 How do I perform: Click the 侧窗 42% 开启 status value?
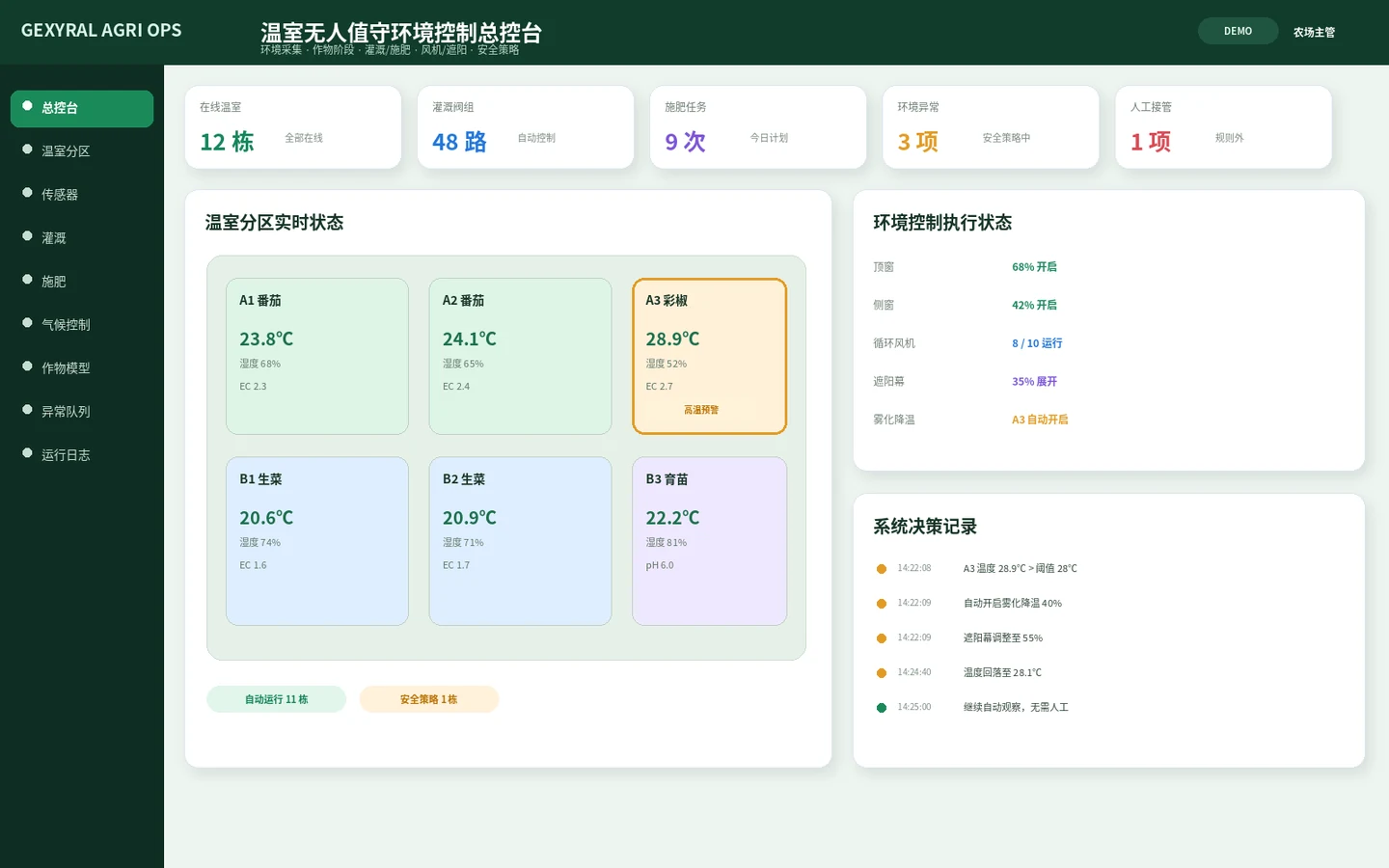click(1034, 305)
